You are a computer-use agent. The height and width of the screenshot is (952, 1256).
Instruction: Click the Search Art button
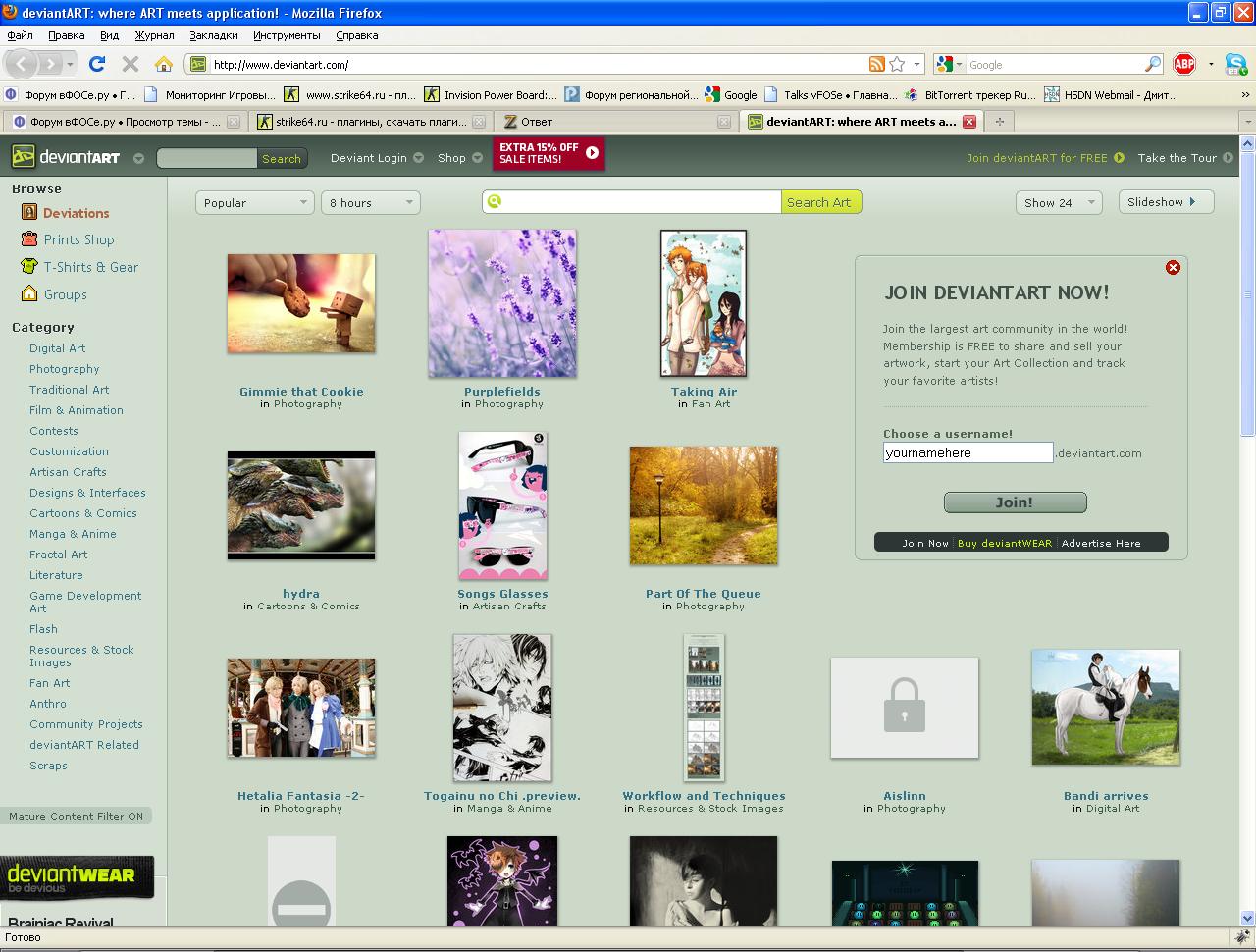click(x=818, y=202)
